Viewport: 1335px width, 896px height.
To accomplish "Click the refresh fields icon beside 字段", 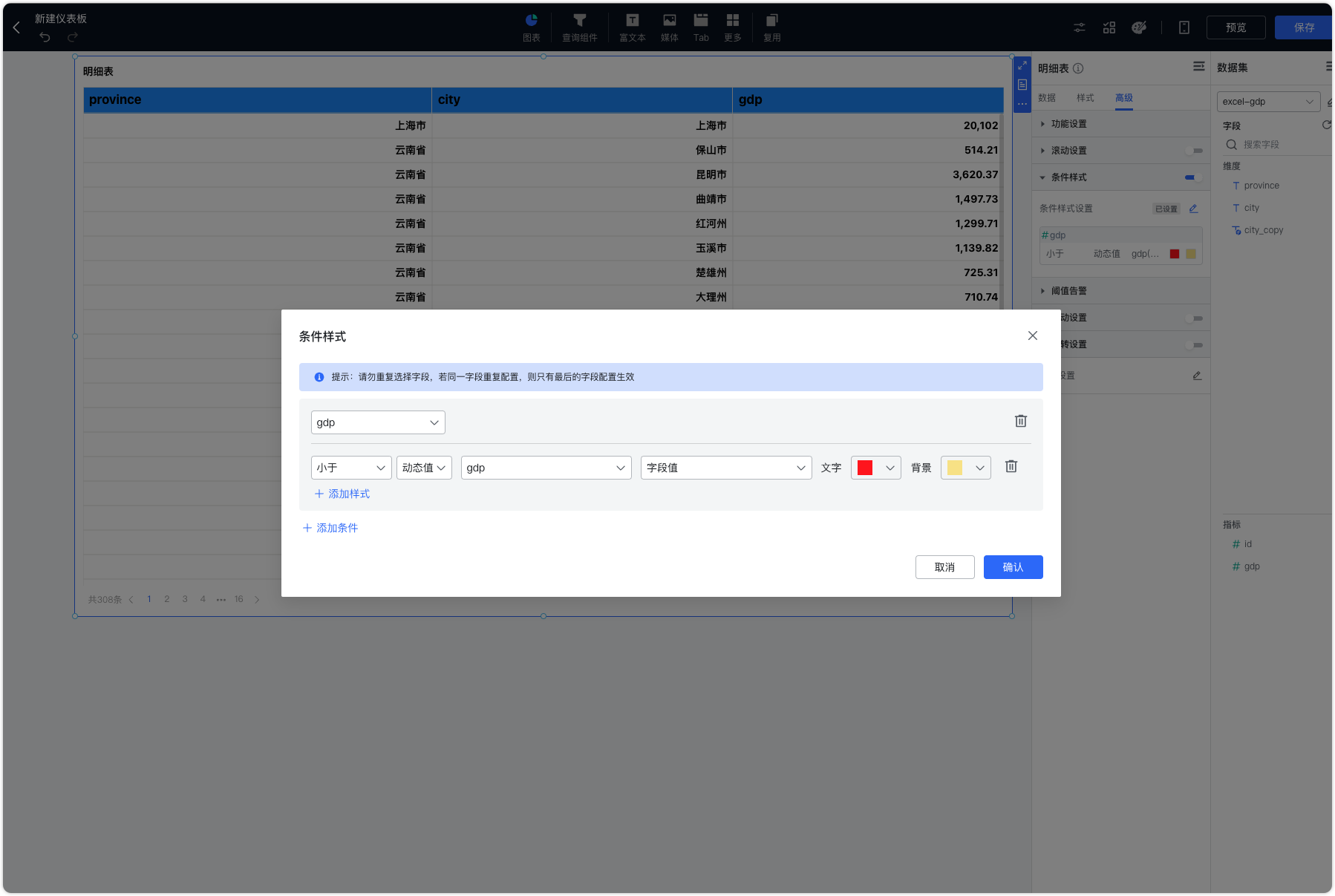I will click(1326, 125).
